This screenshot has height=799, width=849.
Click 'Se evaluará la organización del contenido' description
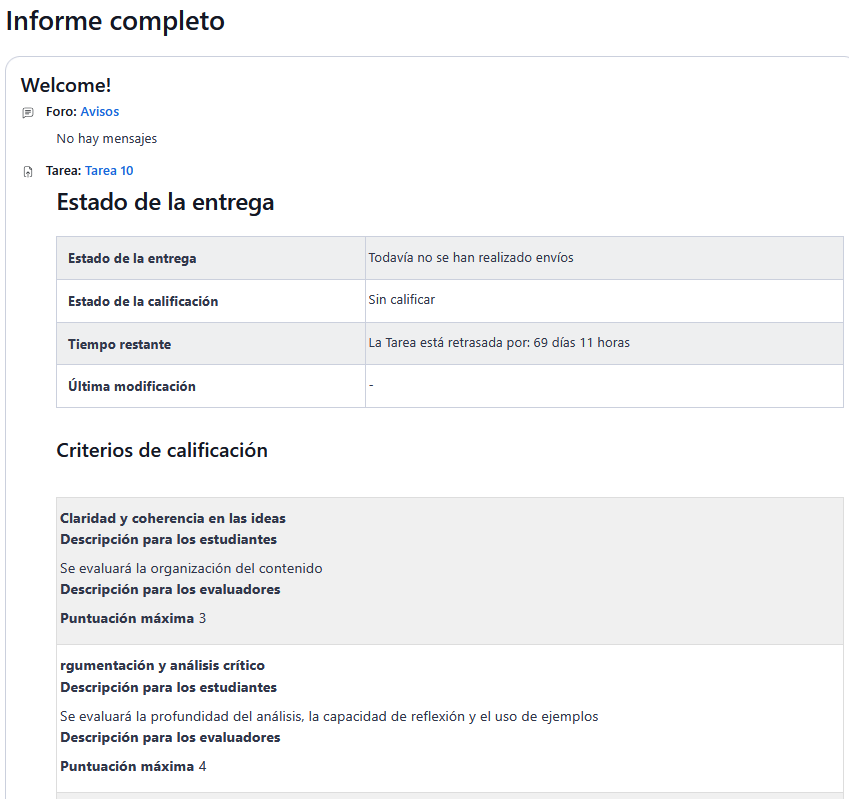coord(191,569)
